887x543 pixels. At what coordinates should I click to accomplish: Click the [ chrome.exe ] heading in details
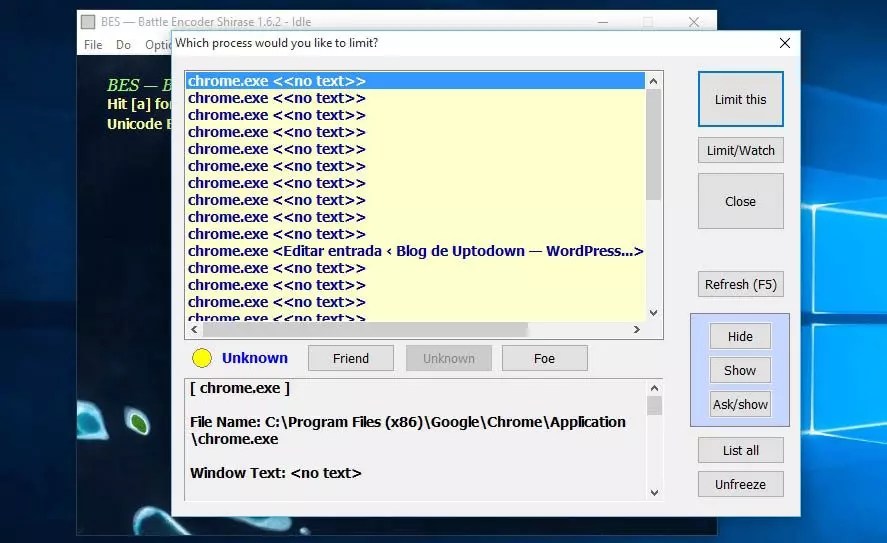(240, 388)
